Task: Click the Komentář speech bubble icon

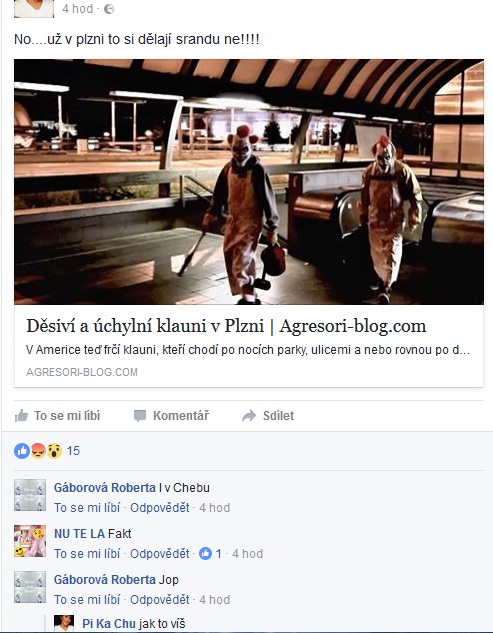Action: (140, 415)
